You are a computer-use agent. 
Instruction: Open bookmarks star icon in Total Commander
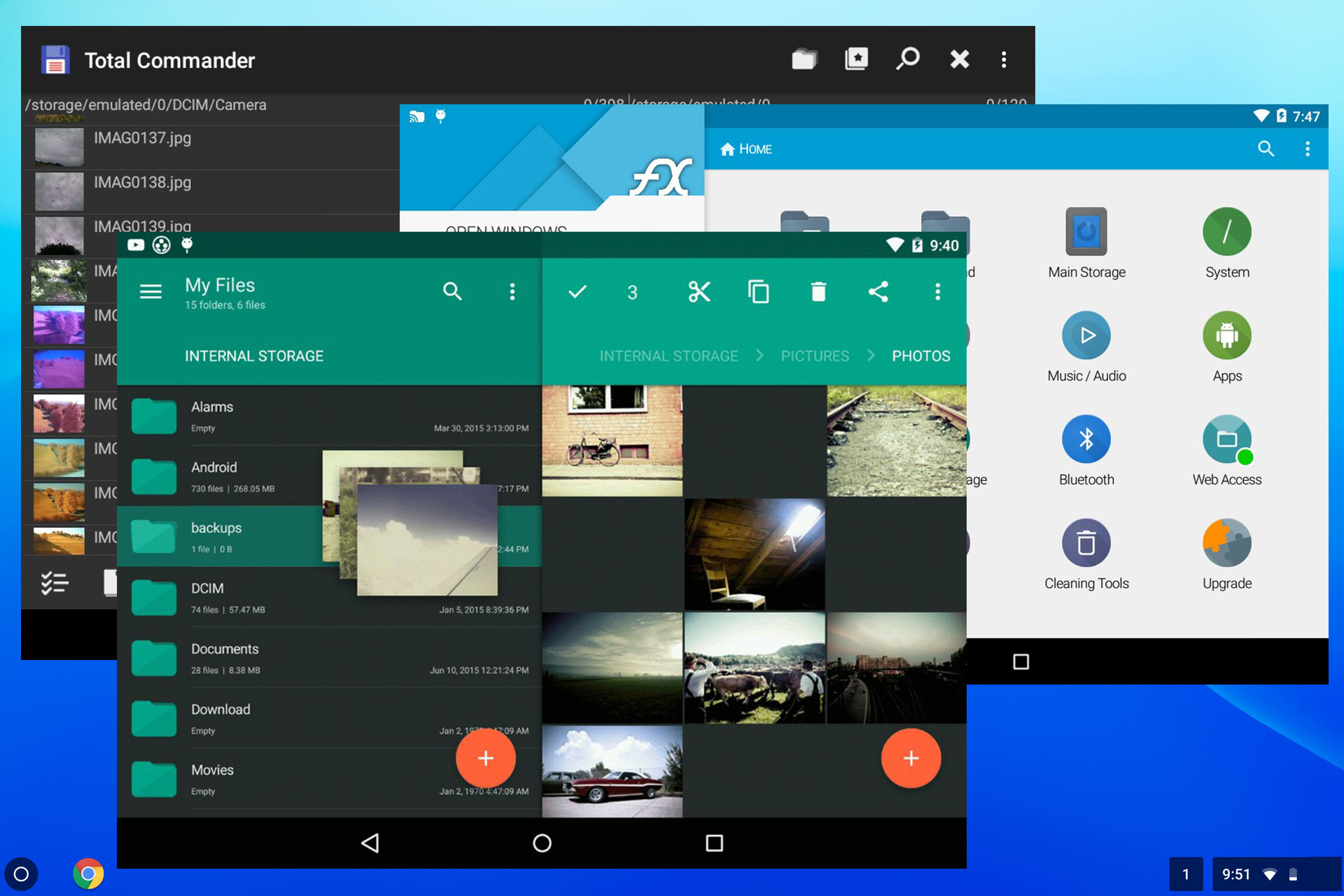[x=855, y=59]
